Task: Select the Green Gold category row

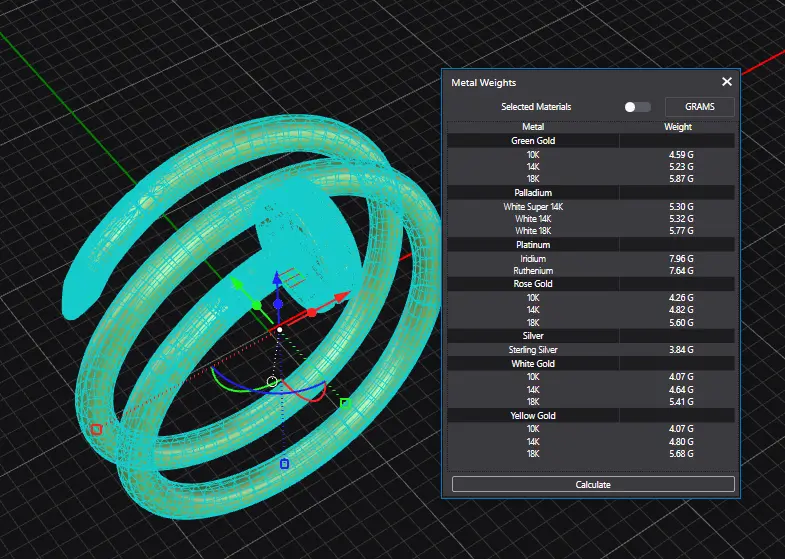Action: coord(591,141)
